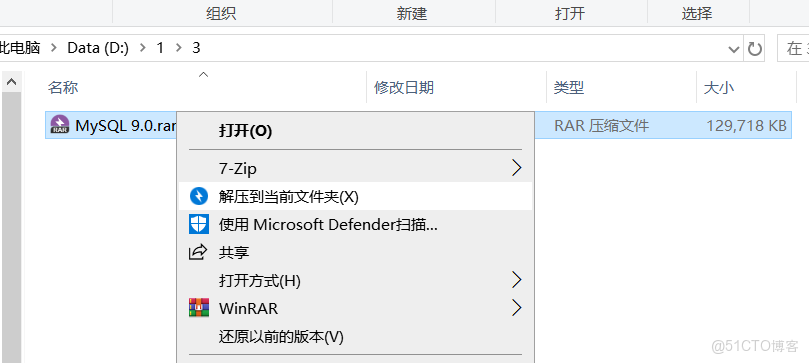
Task: Go to folder 1 in the breadcrumb
Action: [x=160, y=48]
